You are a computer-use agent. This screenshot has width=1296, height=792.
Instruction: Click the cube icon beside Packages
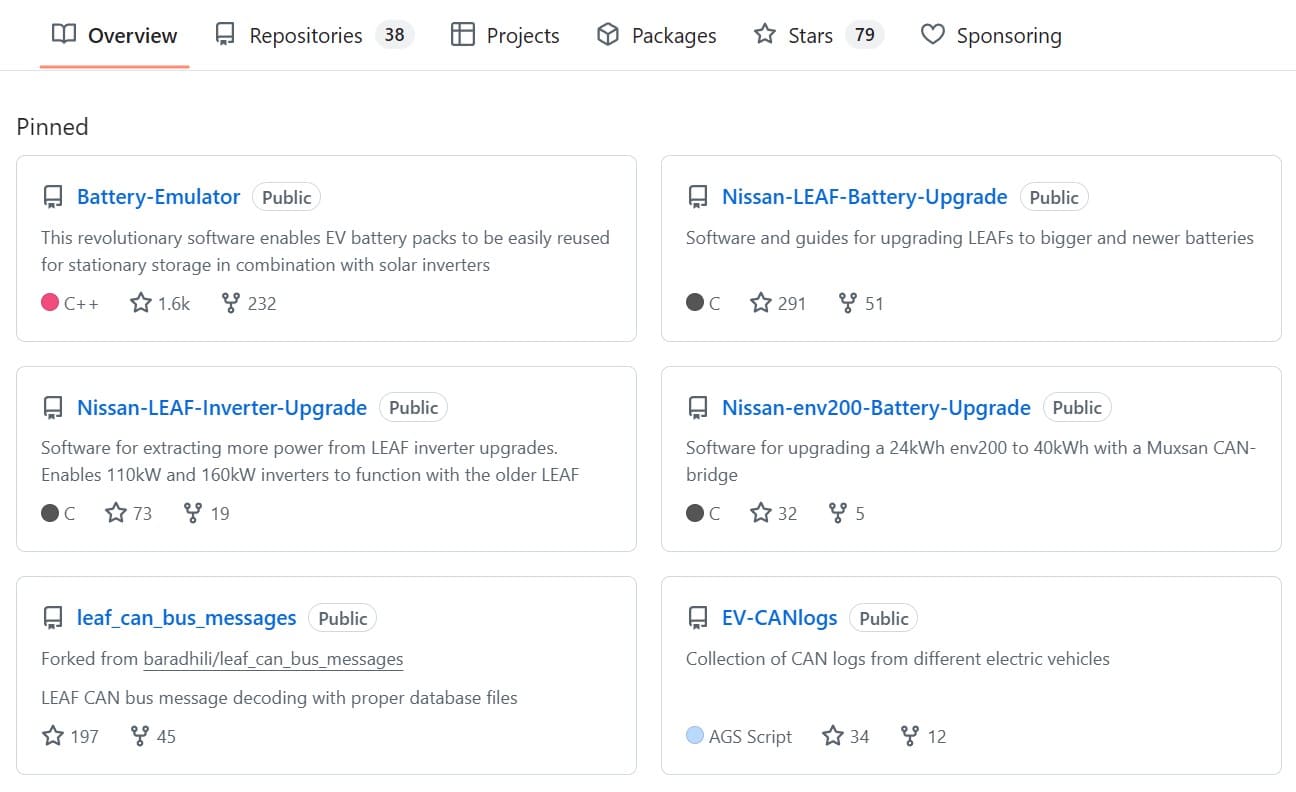[x=608, y=35]
